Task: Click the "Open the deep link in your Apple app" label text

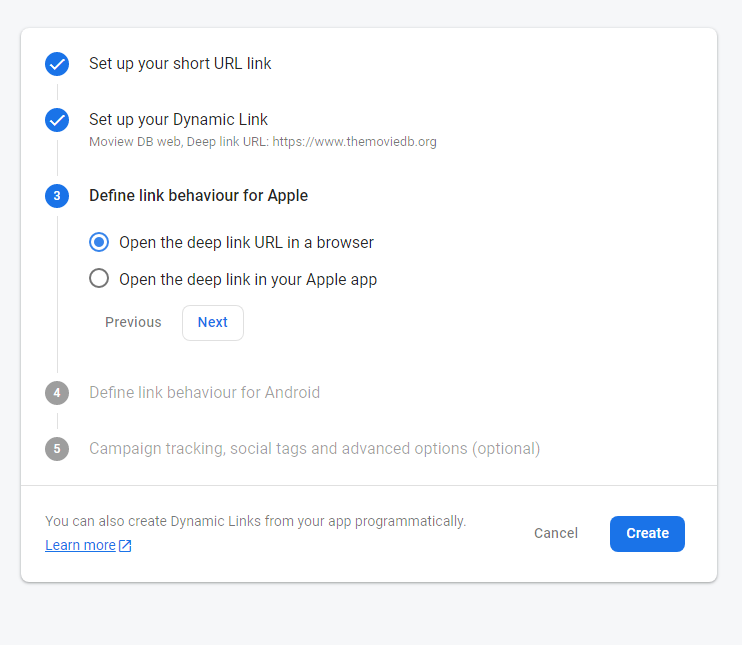Action: click(x=248, y=279)
